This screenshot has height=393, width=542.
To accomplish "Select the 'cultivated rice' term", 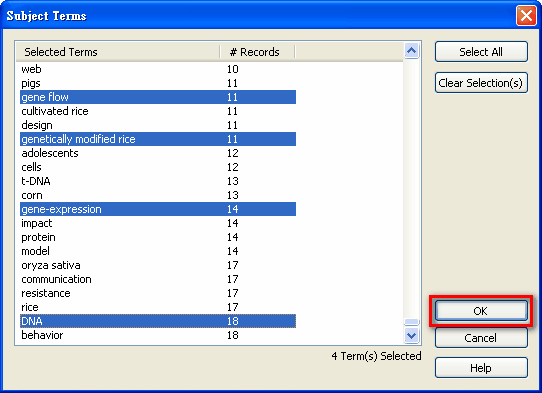I will [x=158, y=111].
